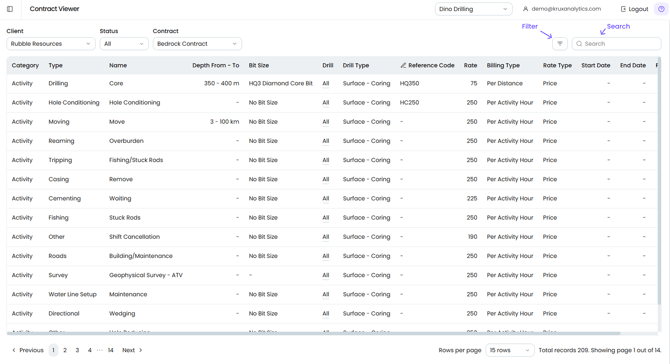670x364 pixels.
Task: Go to the Previous page
Action: [x=28, y=350]
